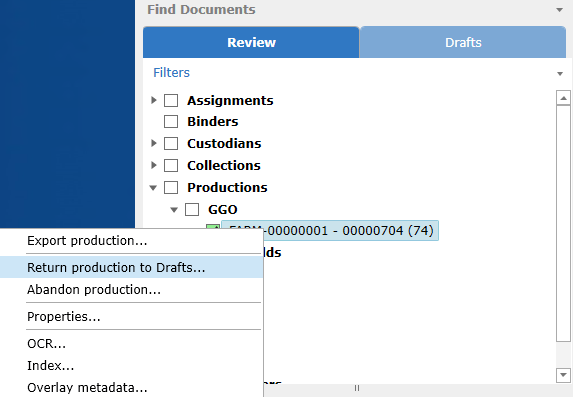Click the scrollbar down arrow
Image resolution: width=573 pixels, height=397 pixels.
(x=563, y=375)
